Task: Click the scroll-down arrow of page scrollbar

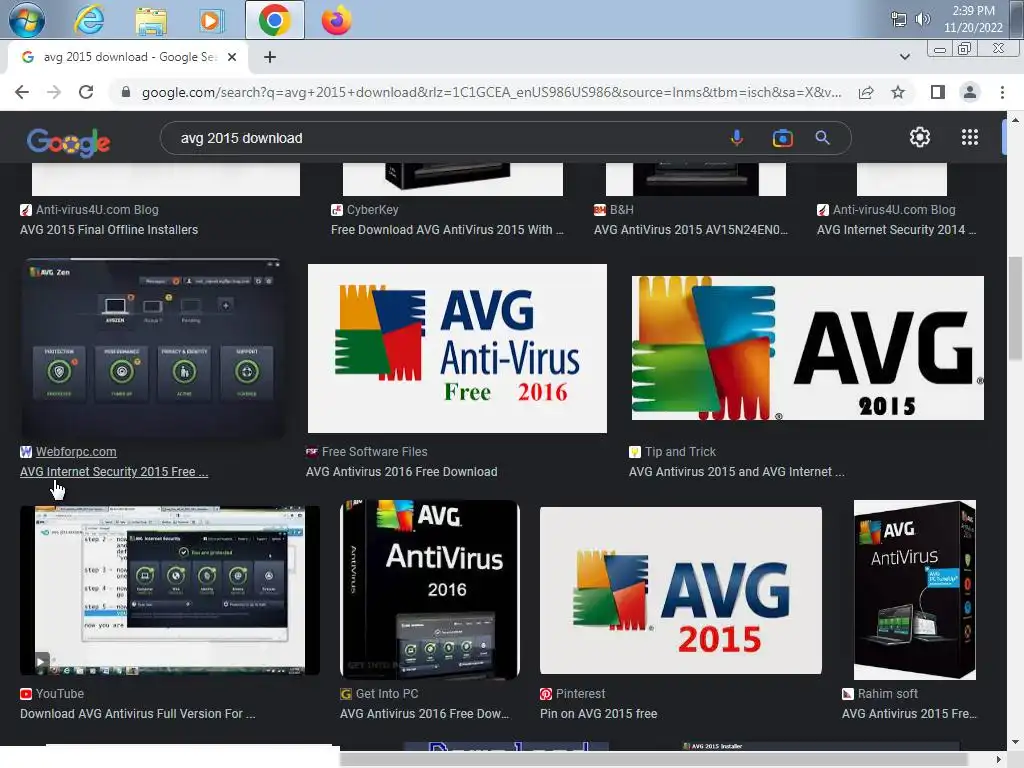Action: 1015,743
